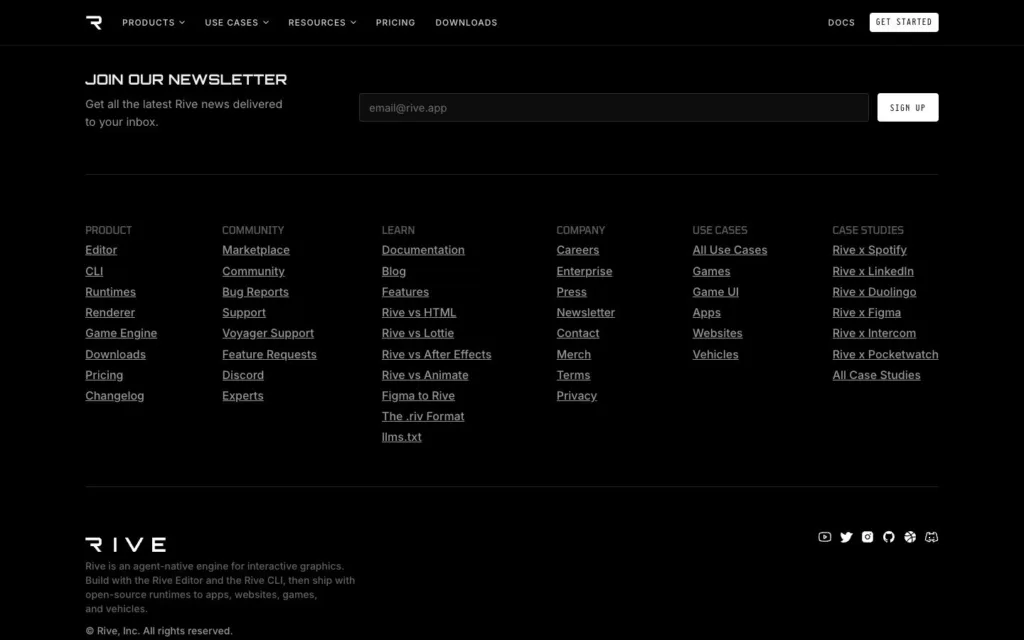The height and width of the screenshot is (640, 1024).
Task: Open the Rive vs HTML link
Action: [x=419, y=313]
